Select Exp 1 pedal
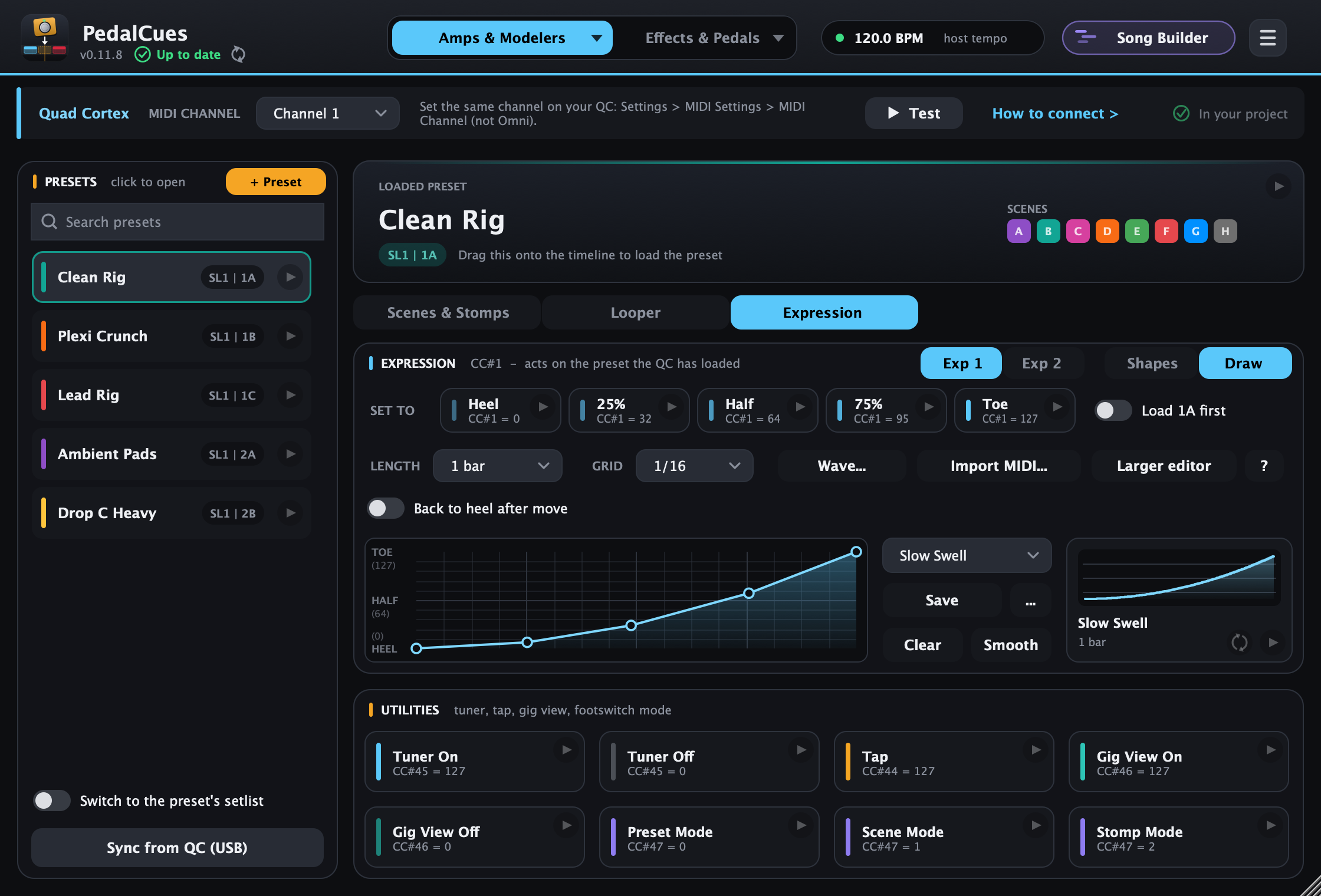 click(961, 363)
